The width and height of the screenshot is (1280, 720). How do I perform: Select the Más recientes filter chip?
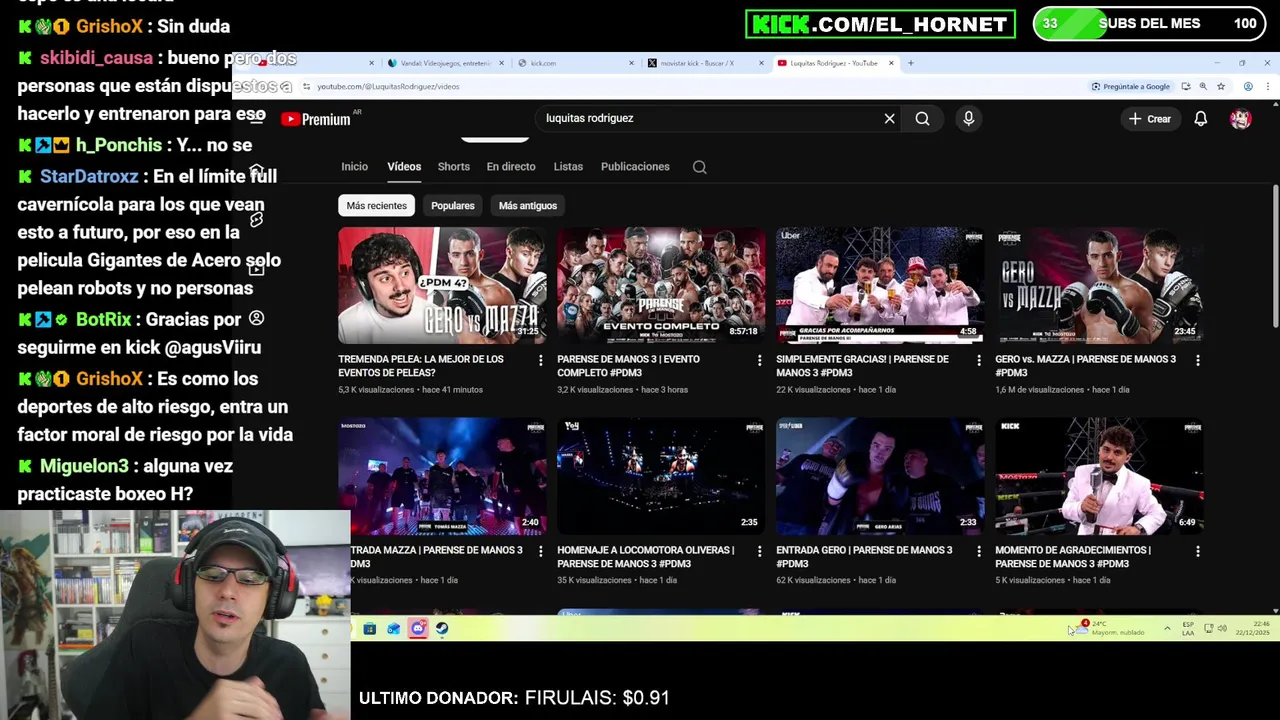(376, 206)
